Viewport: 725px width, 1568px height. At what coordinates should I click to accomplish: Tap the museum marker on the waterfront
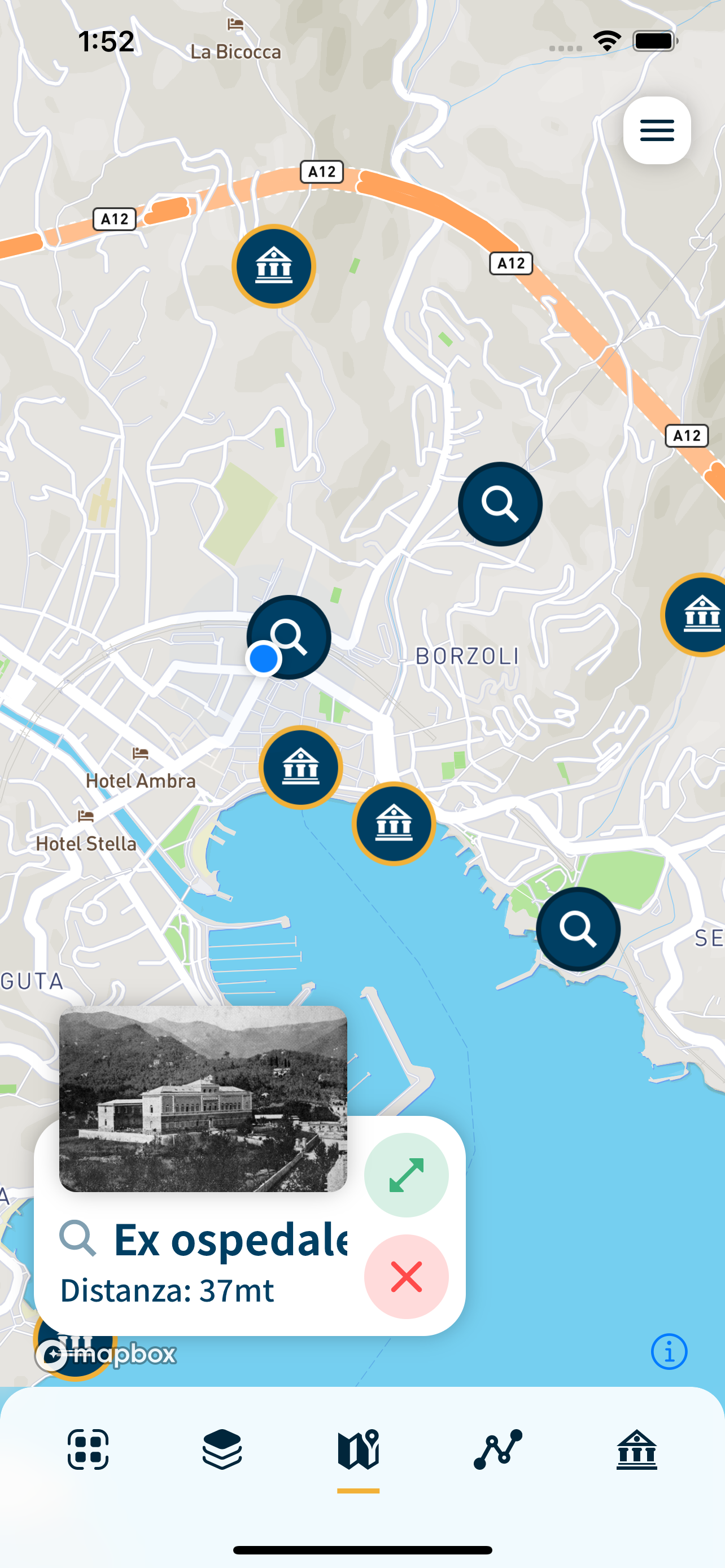pos(394,824)
